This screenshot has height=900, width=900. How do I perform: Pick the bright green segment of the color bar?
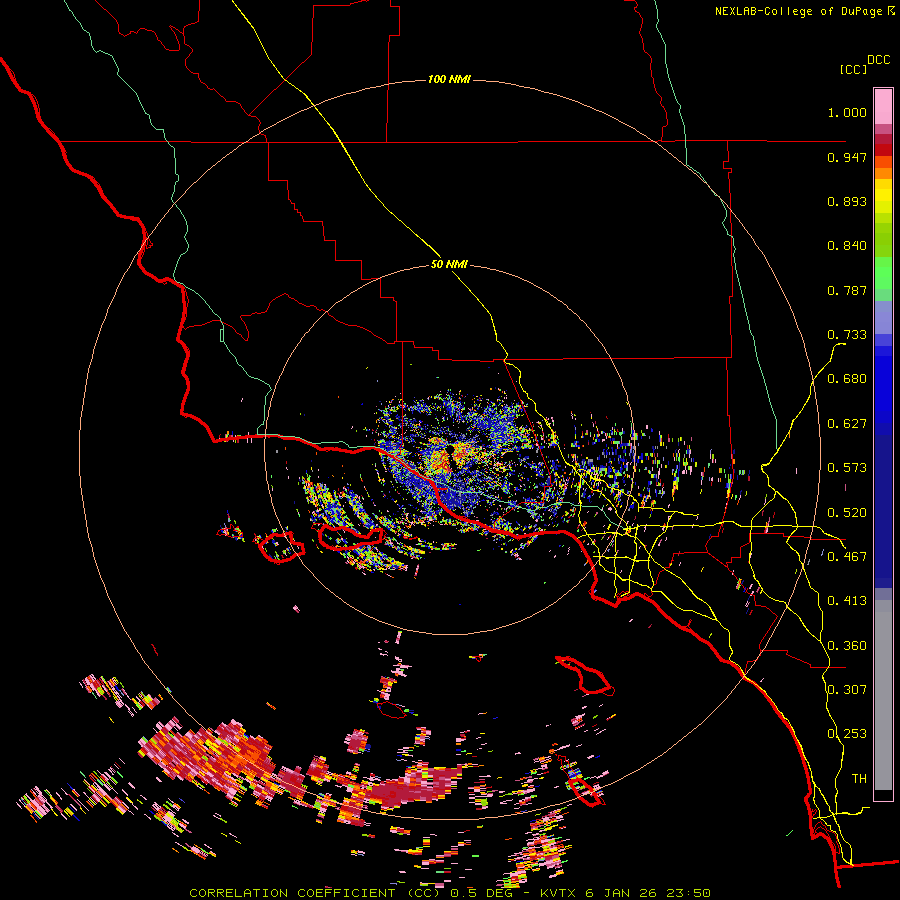click(x=883, y=273)
